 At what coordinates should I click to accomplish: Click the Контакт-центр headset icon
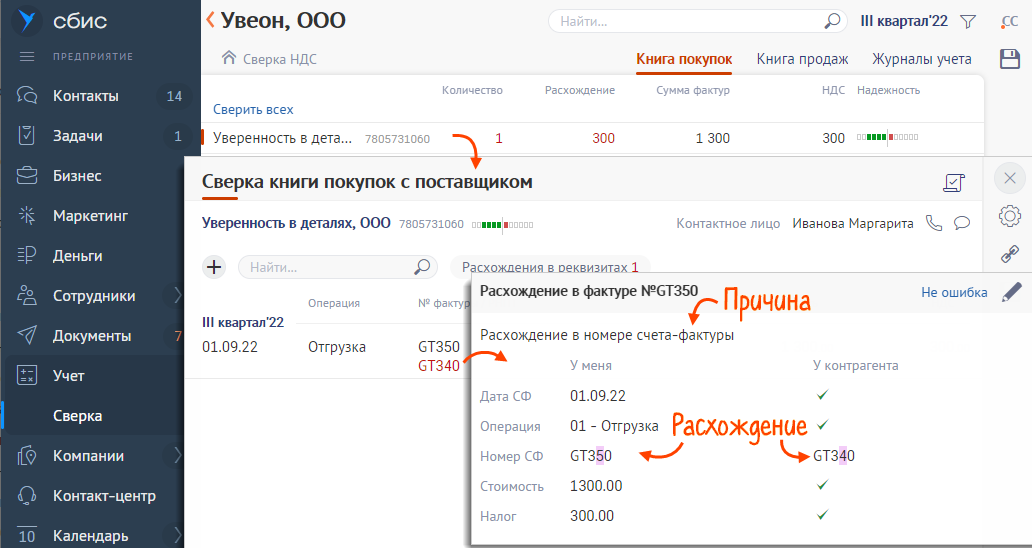coord(27,496)
